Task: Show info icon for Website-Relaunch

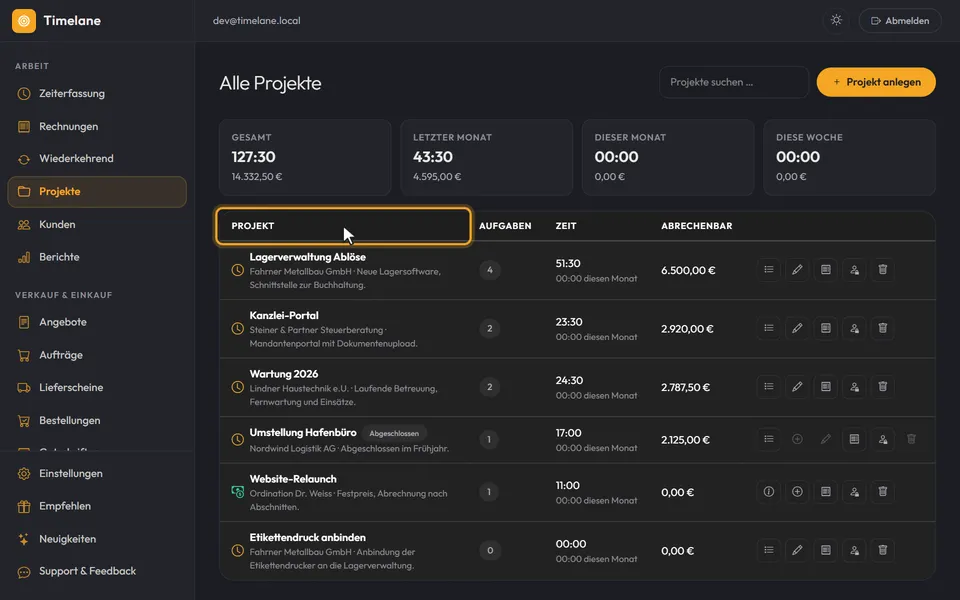Action: (768, 492)
